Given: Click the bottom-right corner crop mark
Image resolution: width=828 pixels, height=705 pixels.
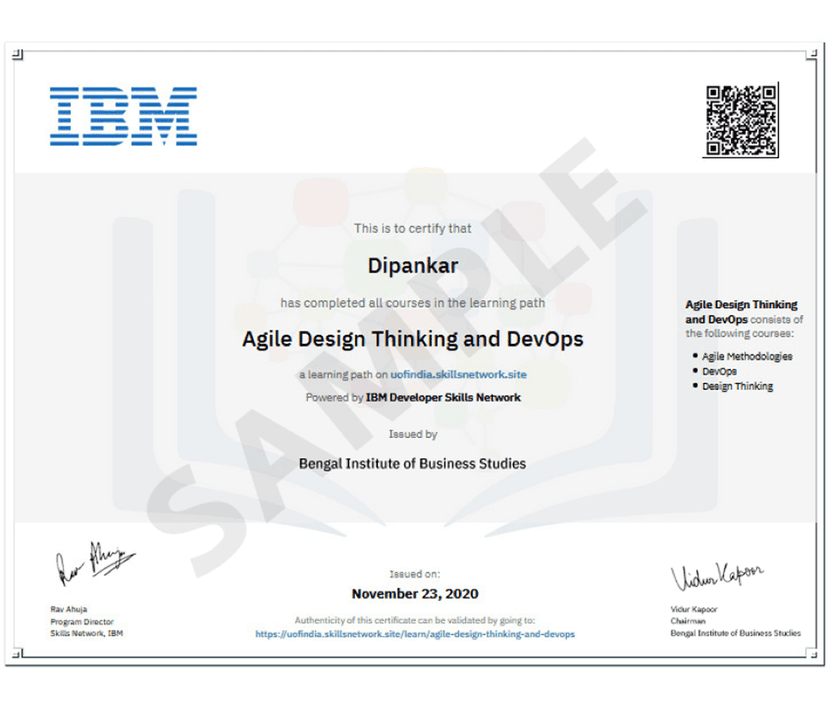Looking at the screenshot, I should point(812,654).
